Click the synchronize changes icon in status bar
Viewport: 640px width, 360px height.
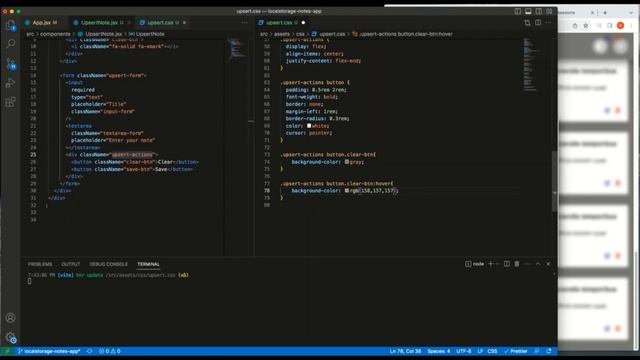coord(89,351)
